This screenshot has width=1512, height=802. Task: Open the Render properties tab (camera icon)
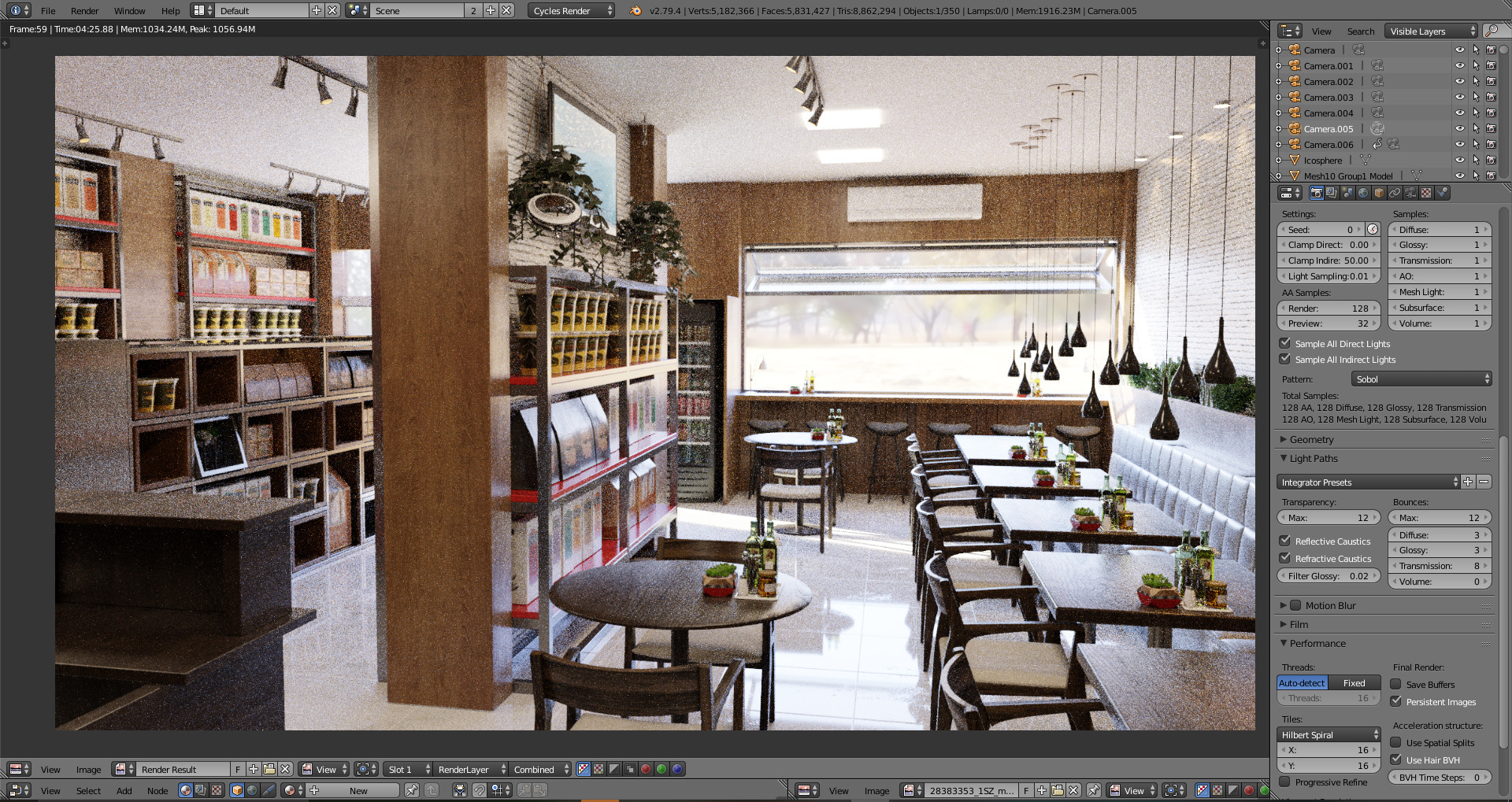point(1317,192)
